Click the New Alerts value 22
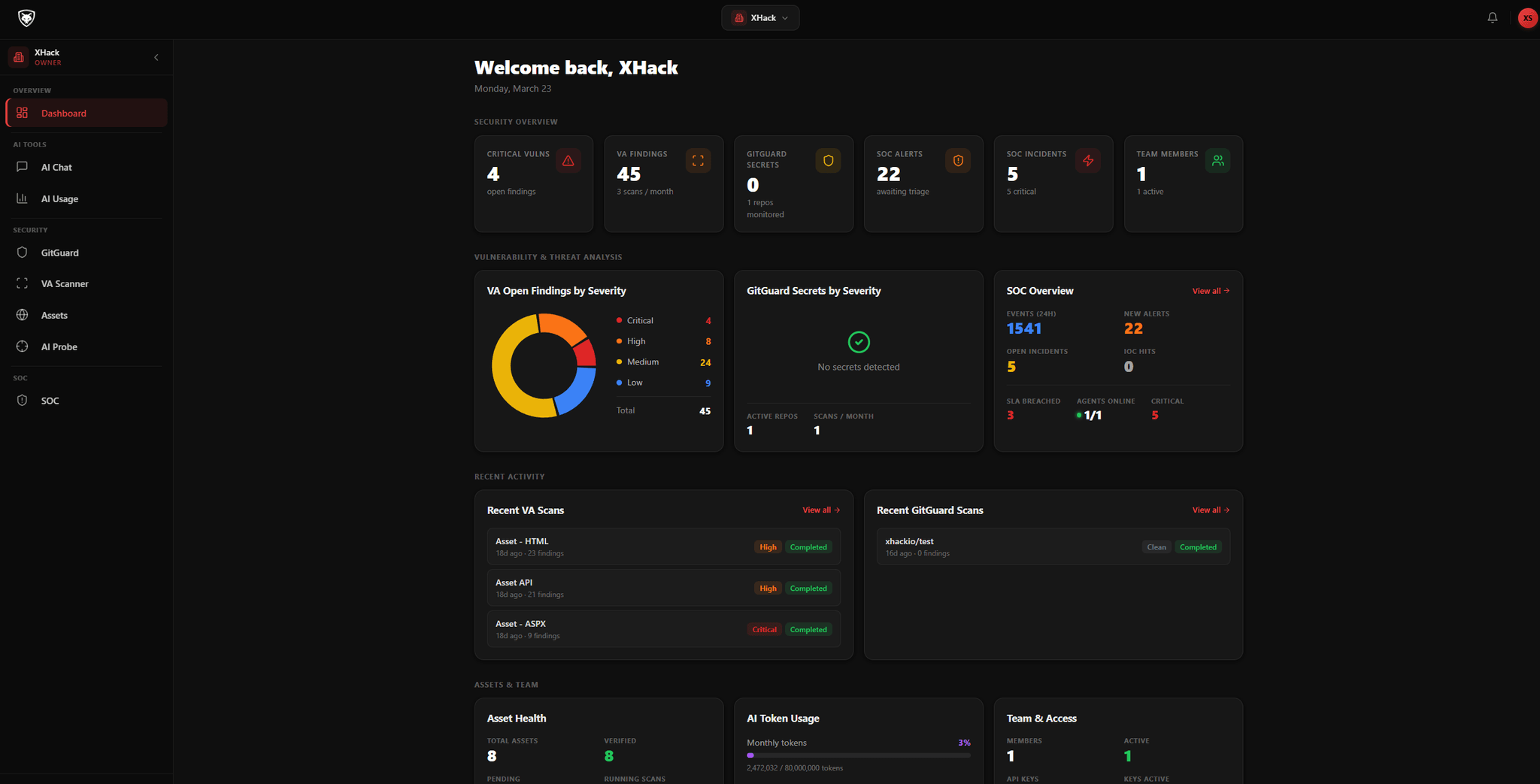This screenshot has height=784, width=1540. click(x=1133, y=328)
